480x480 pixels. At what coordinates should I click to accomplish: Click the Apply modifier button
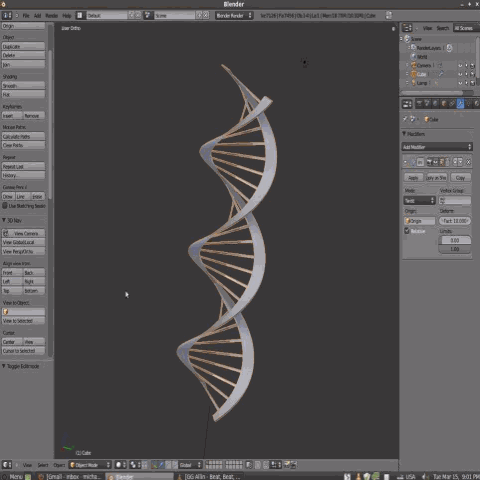413,178
